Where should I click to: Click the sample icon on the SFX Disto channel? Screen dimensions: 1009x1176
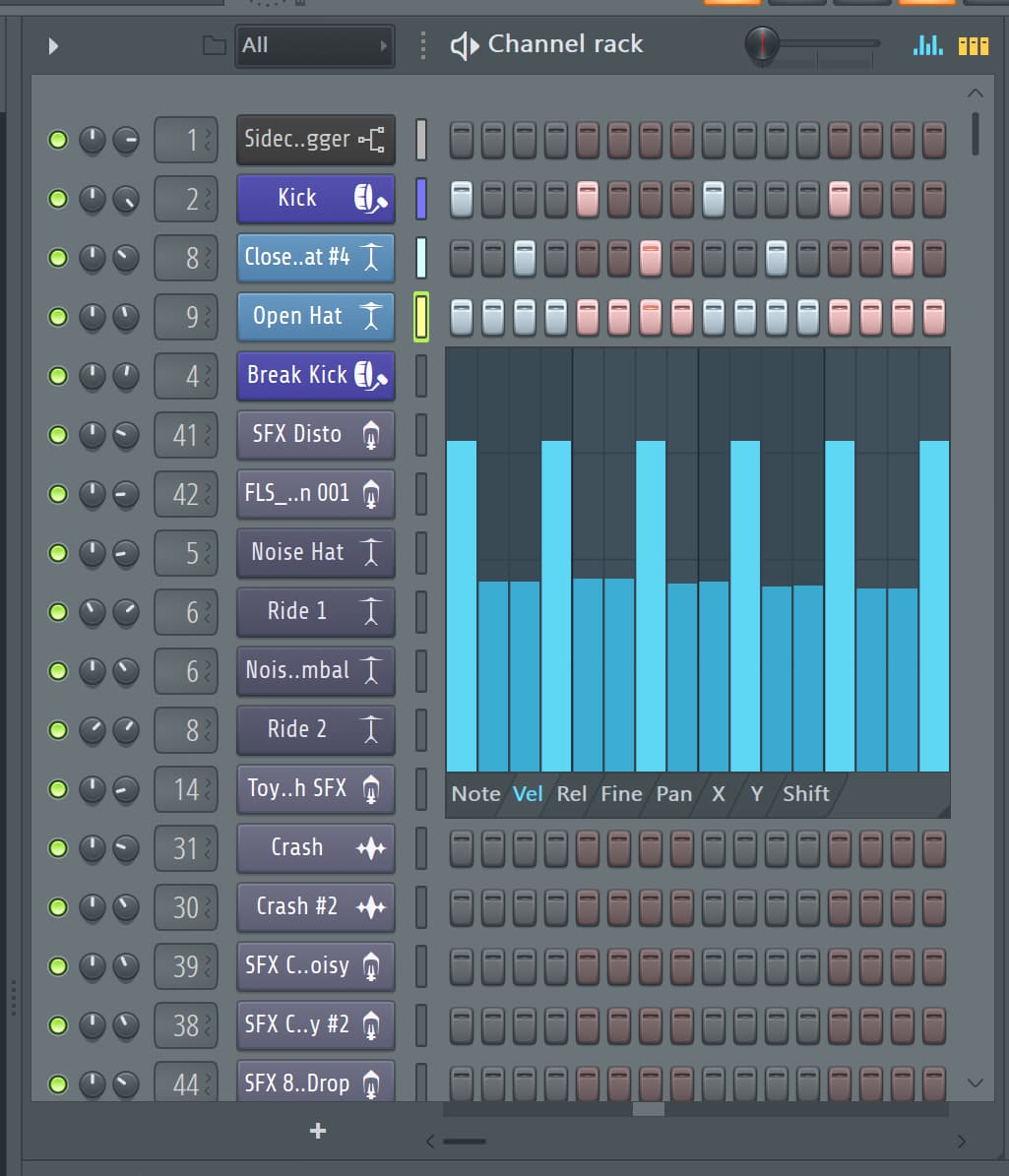click(369, 435)
